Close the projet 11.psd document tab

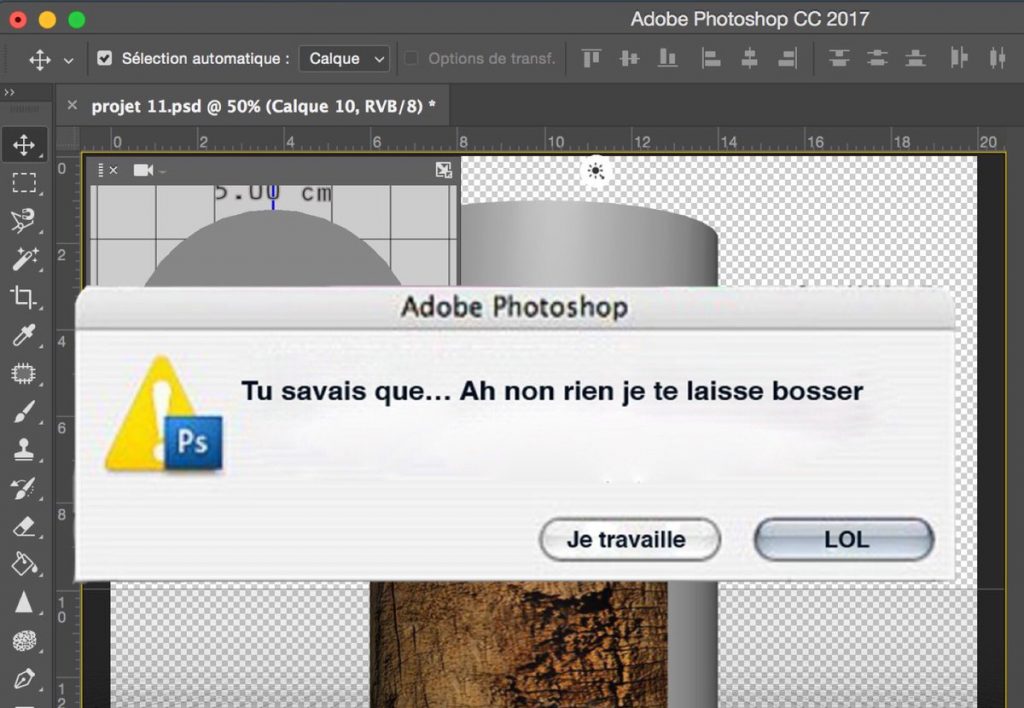72,105
